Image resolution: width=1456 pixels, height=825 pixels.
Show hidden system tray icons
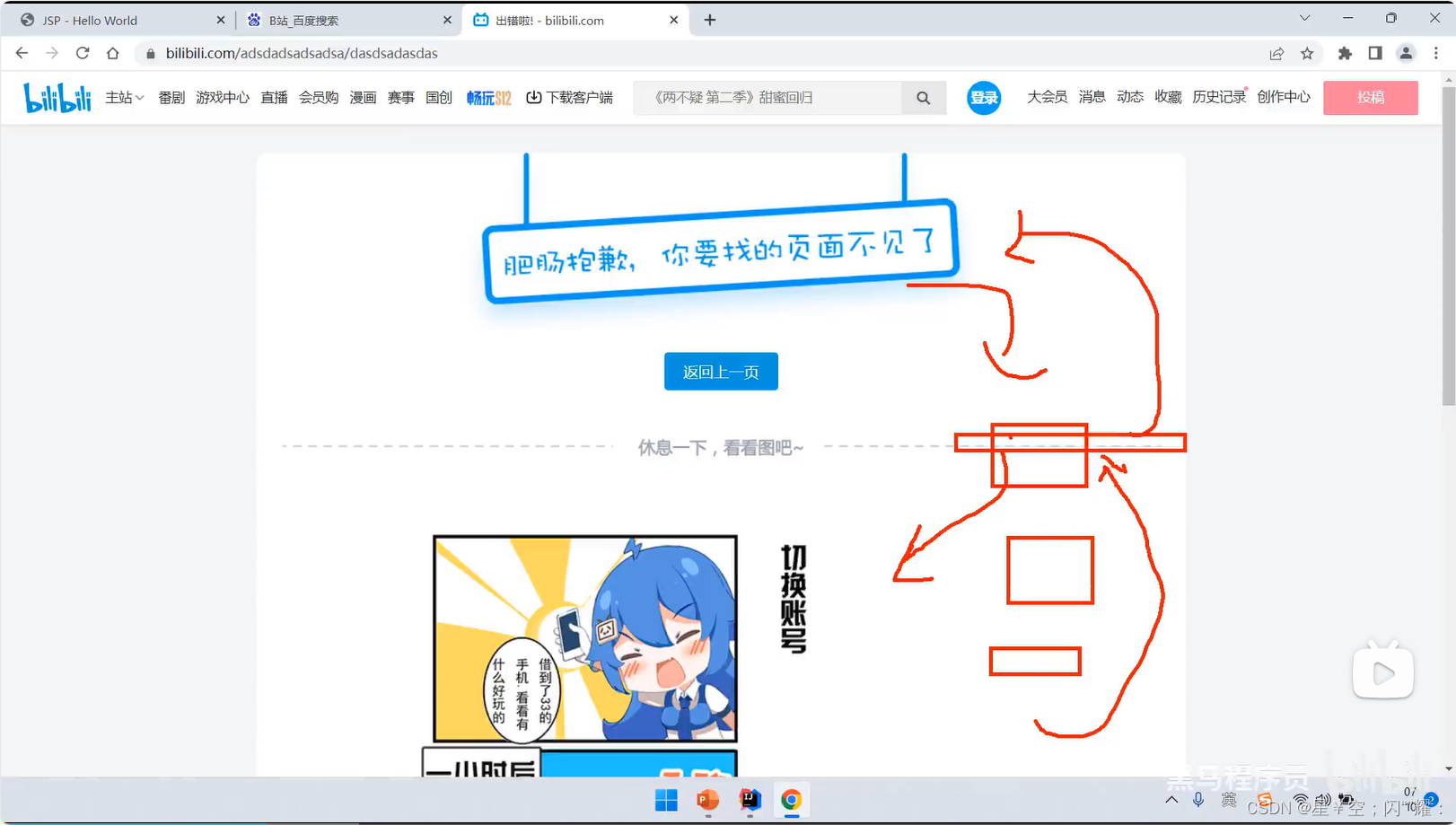coord(1171,800)
